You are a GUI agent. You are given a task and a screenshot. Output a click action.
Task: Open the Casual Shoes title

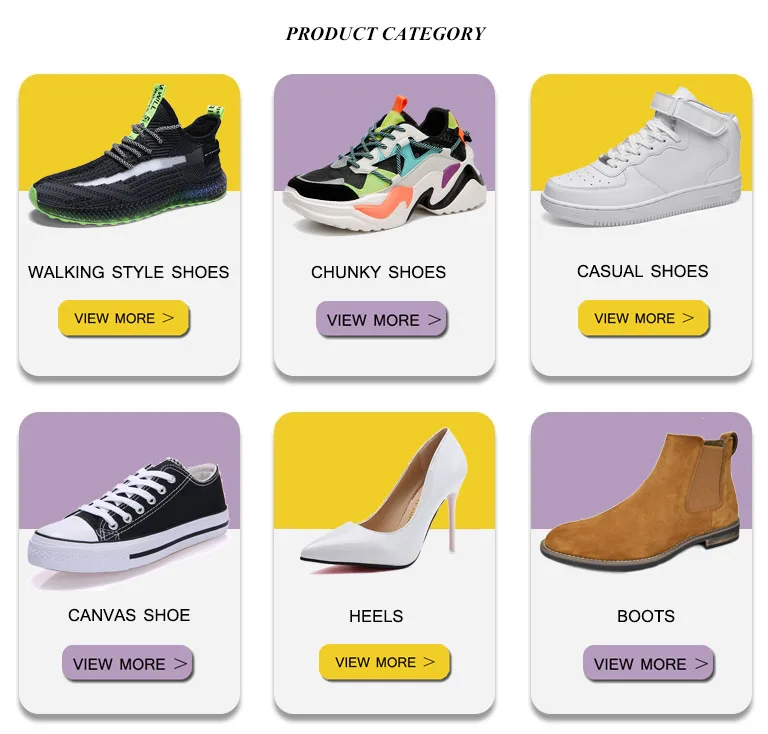643,271
